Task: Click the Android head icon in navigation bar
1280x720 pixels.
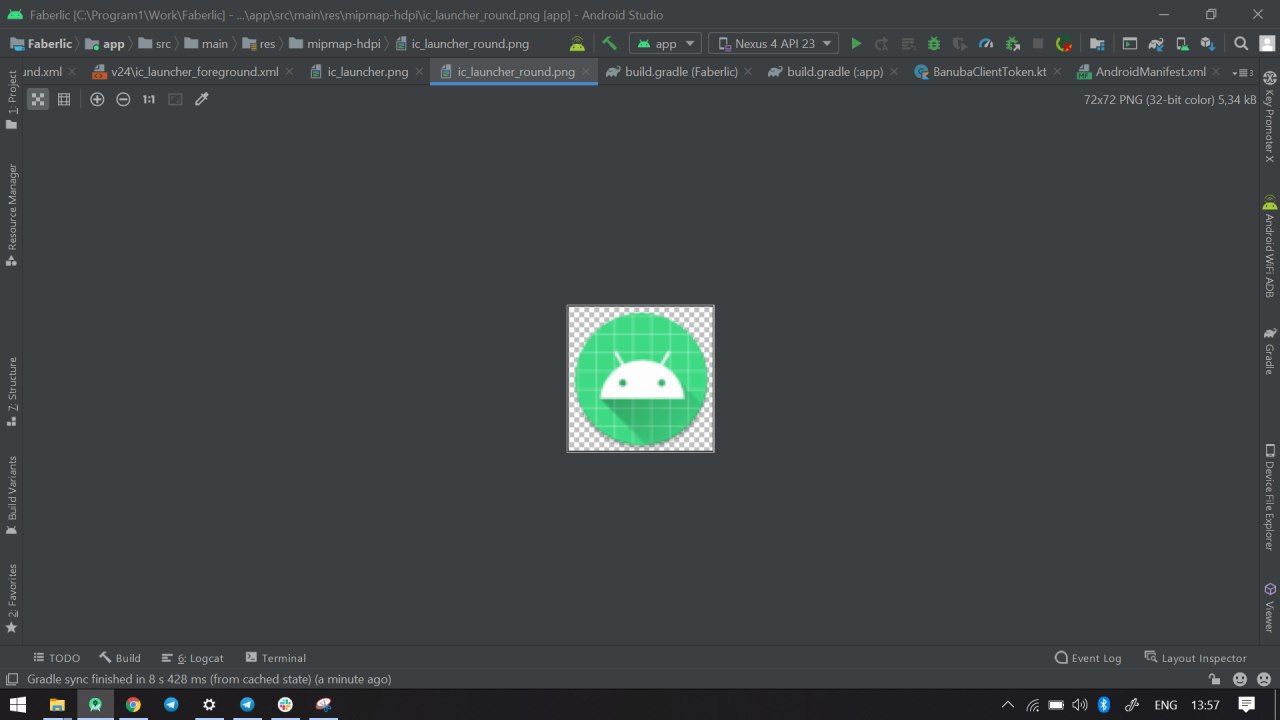Action: pyautogui.click(x=577, y=43)
